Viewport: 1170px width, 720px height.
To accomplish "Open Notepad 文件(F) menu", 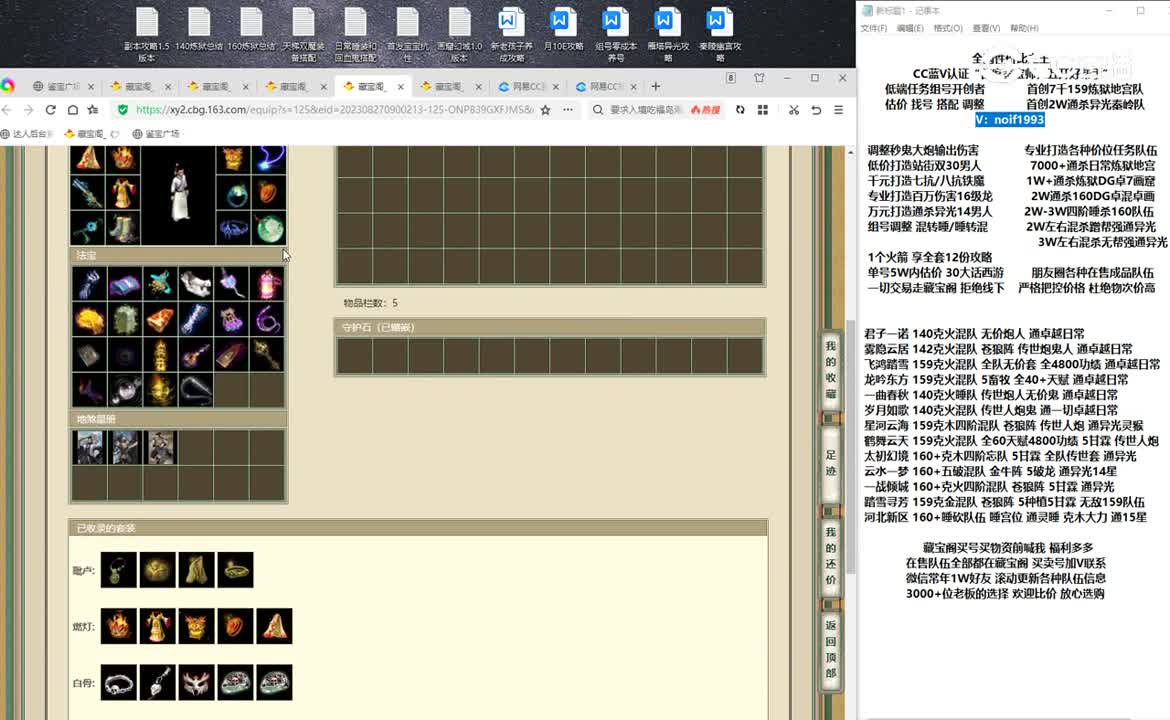I will pyautogui.click(x=874, y=28).
